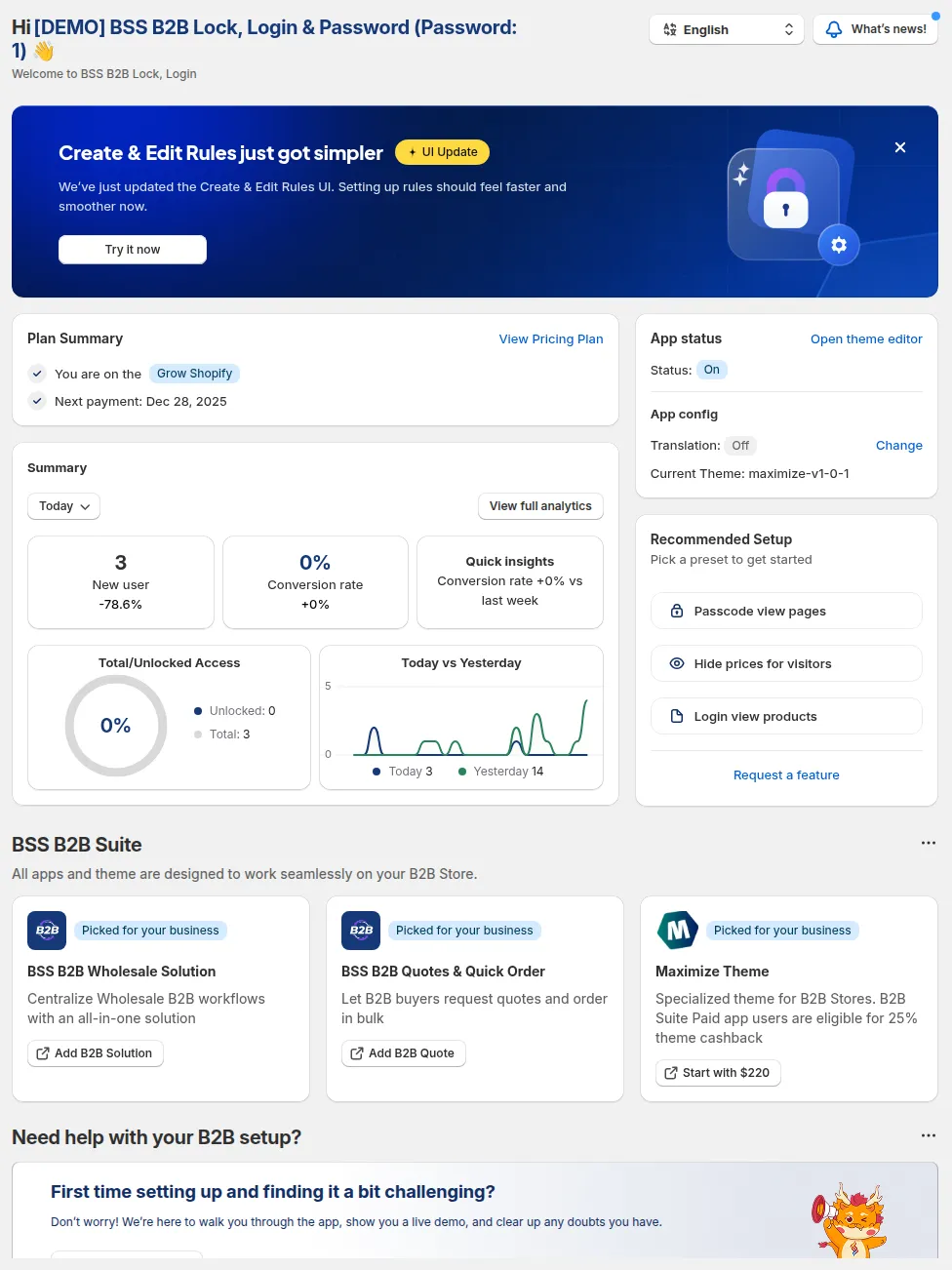Screen dimensions: 952x1270
Task: Open theme editor link
Action: pos(866,339)
